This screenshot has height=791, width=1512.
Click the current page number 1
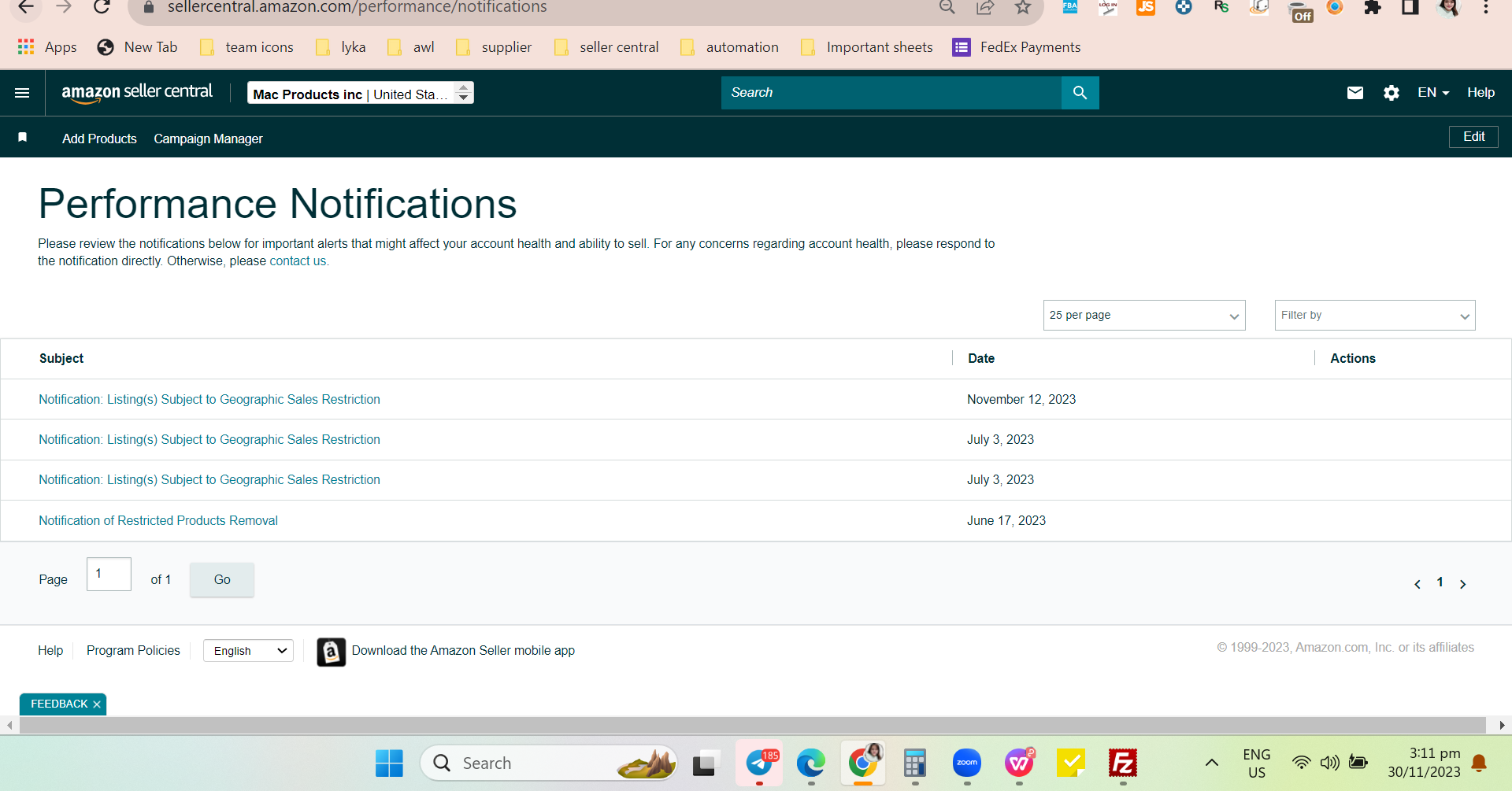(1440, 583)
